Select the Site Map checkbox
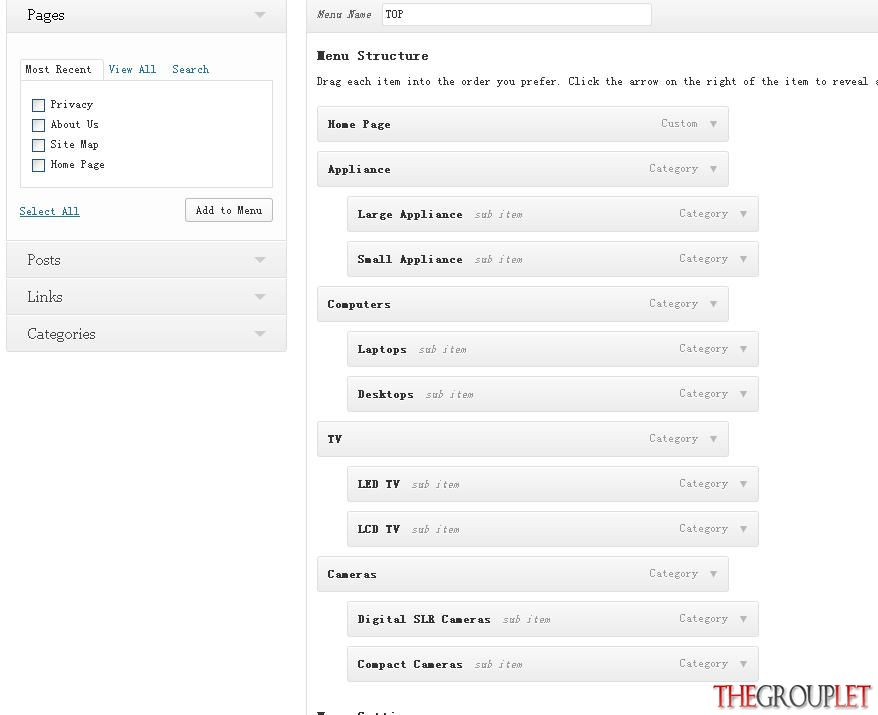The height and width of the screenshot is (715, 878). click(38, 145)
